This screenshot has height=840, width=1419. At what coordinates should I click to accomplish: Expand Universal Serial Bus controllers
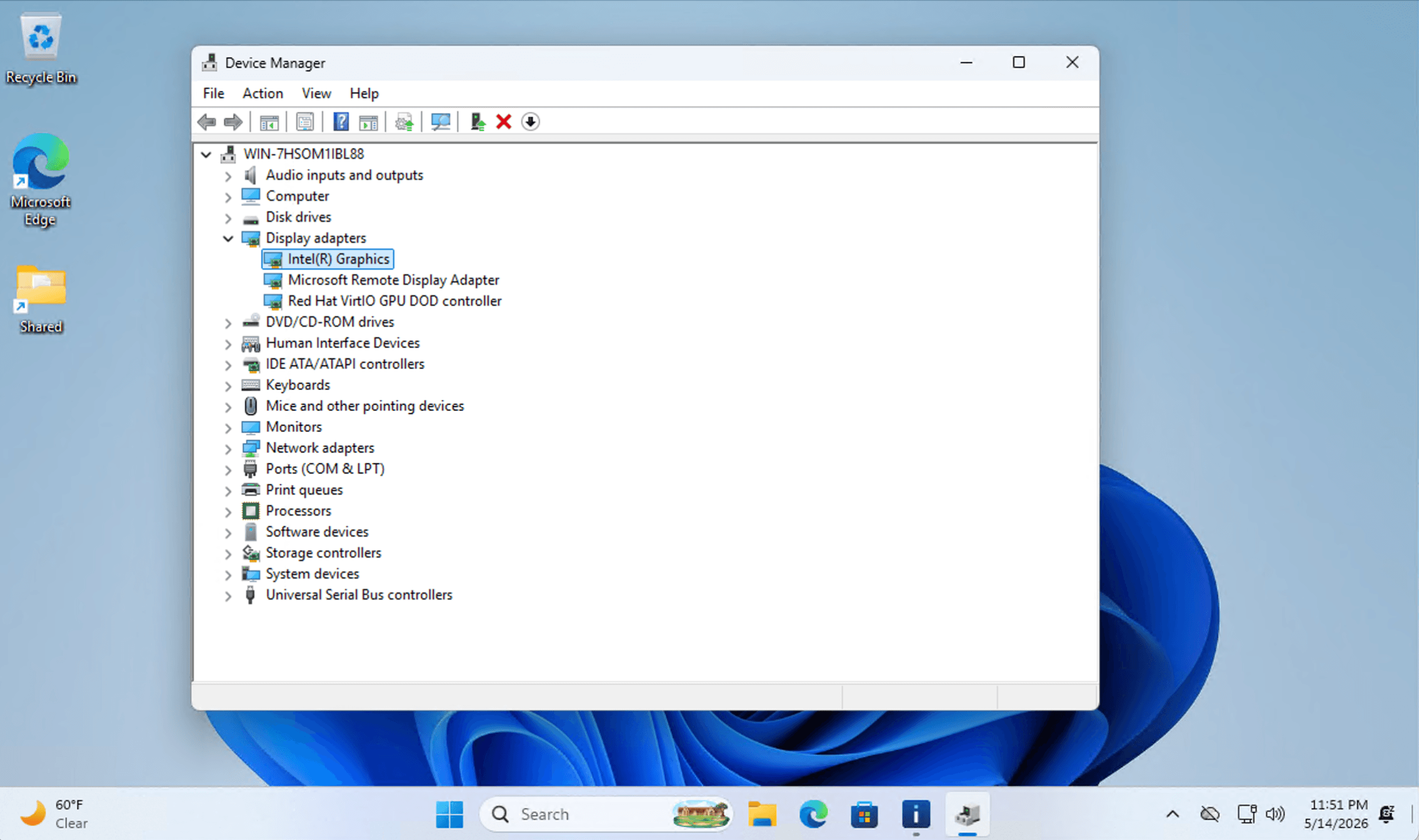pos(228,595)
